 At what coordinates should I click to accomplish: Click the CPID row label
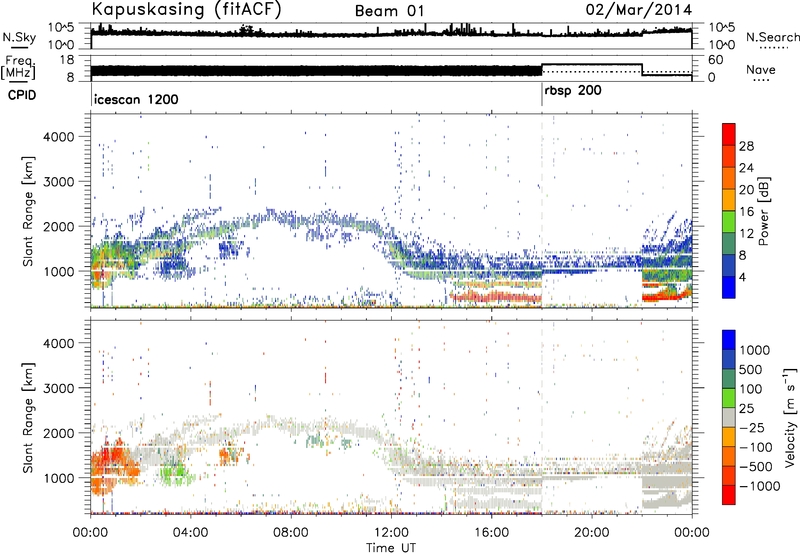tap(22, 95)
